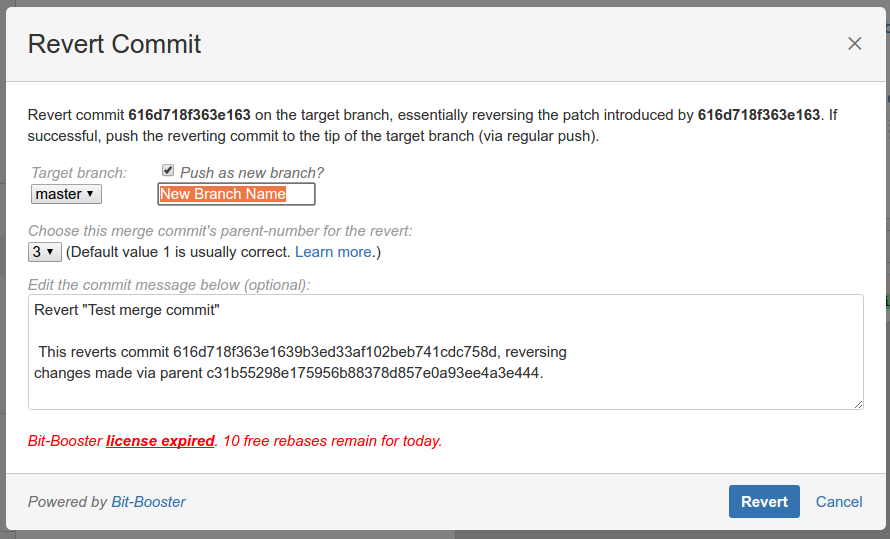Viewport: 890px width, 539px height.
Task: Click the '10 free rebases remain' notice
Action: [x=332, y=440]
